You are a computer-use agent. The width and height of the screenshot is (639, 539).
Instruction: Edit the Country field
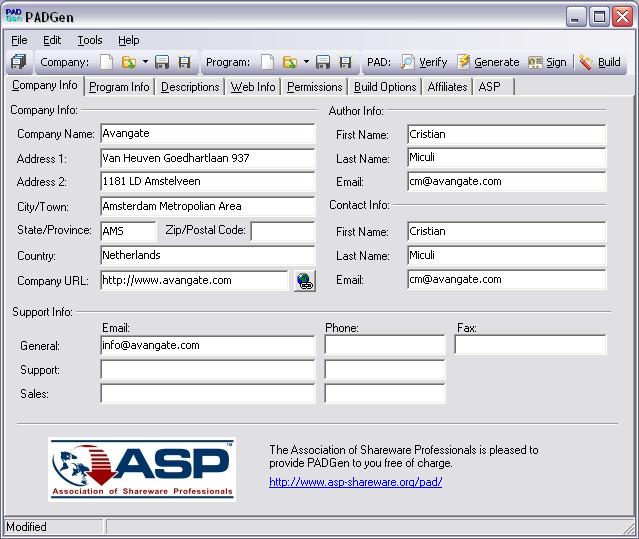click(207, 255)
